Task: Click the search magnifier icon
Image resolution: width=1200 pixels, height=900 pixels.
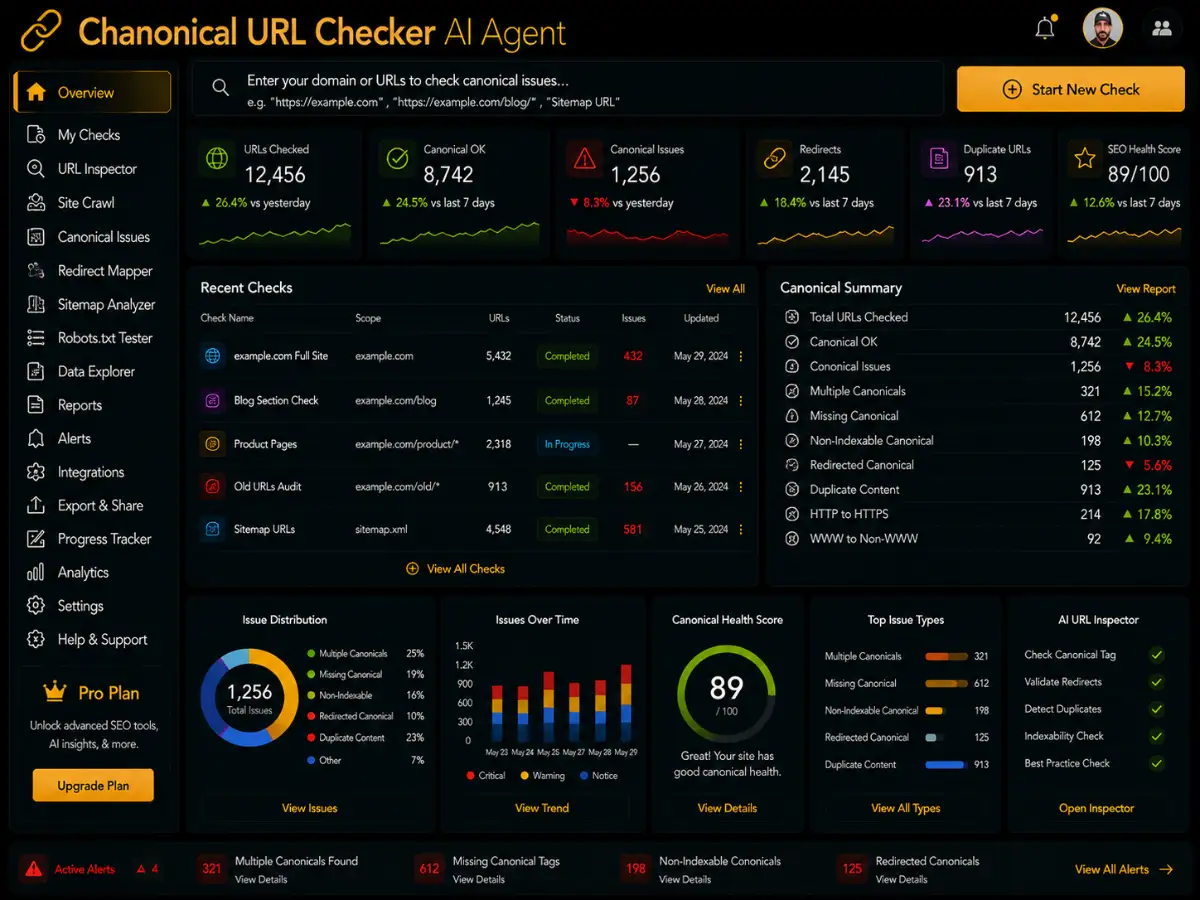Action: [x=221, y=88]
